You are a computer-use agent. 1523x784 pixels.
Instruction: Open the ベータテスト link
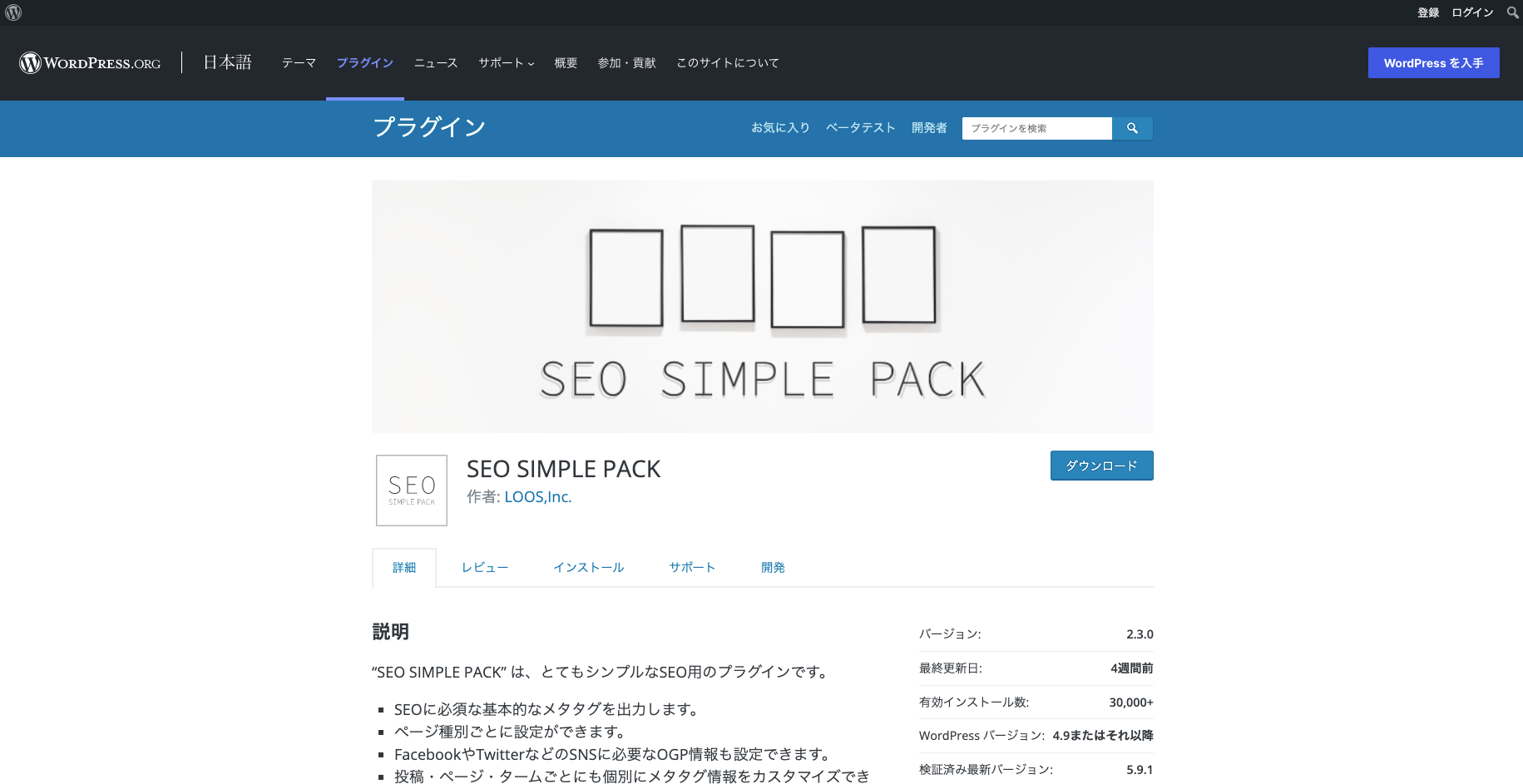coord(860,128)
